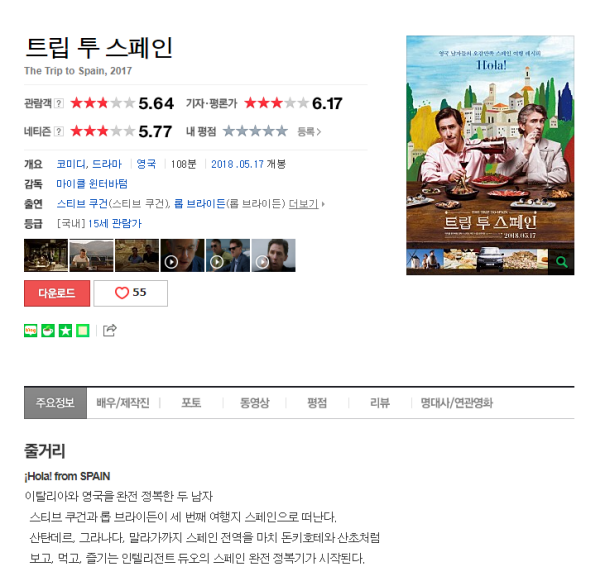Share to Naver blog green icon
Viewport: 600px width, 571px height.
point(31,330)
